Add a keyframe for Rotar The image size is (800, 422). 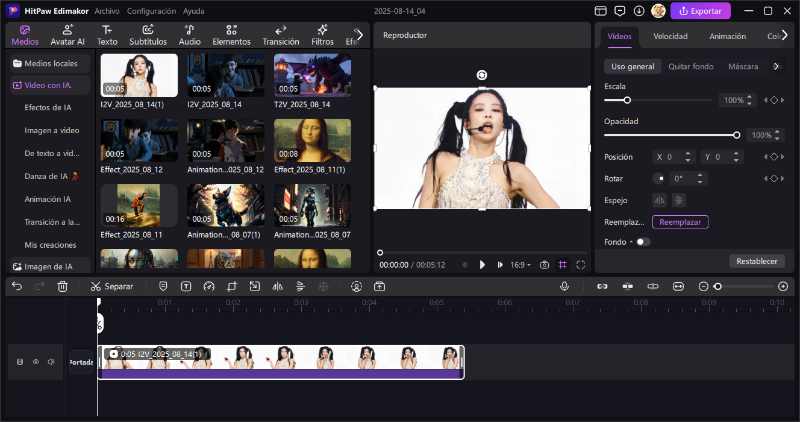click(774, 179)
